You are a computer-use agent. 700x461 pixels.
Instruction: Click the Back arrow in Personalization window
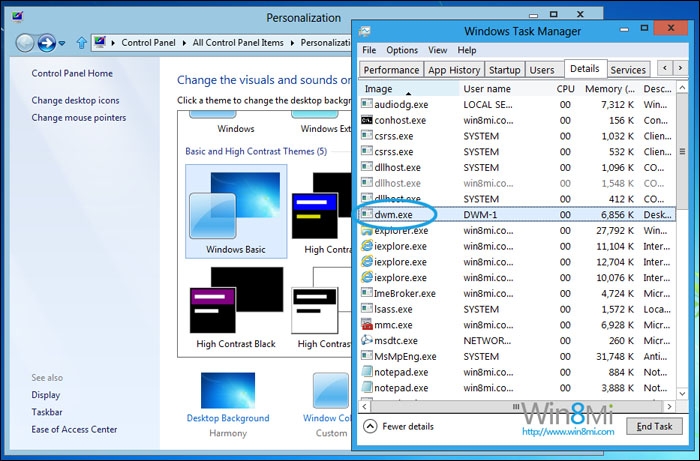pos(25,43)
